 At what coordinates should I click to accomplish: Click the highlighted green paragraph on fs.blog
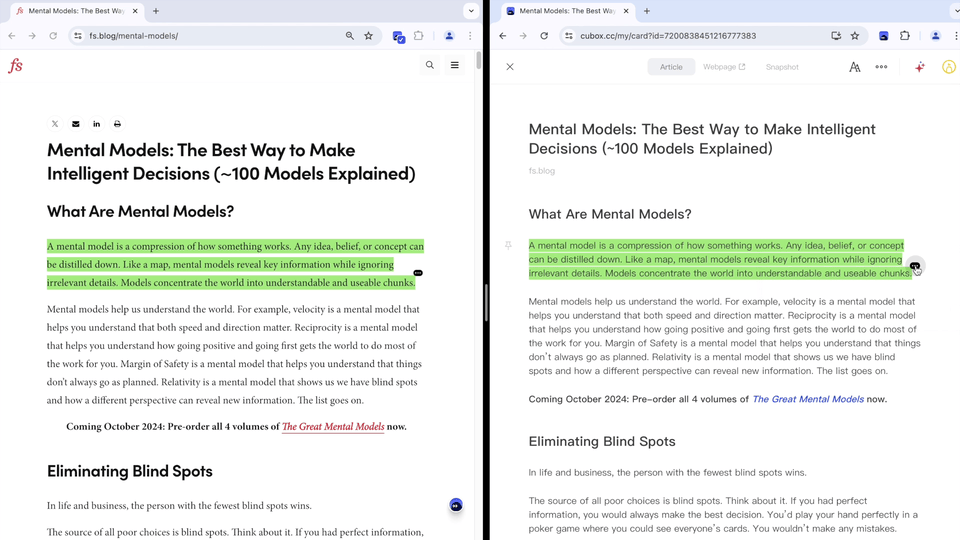235,264
